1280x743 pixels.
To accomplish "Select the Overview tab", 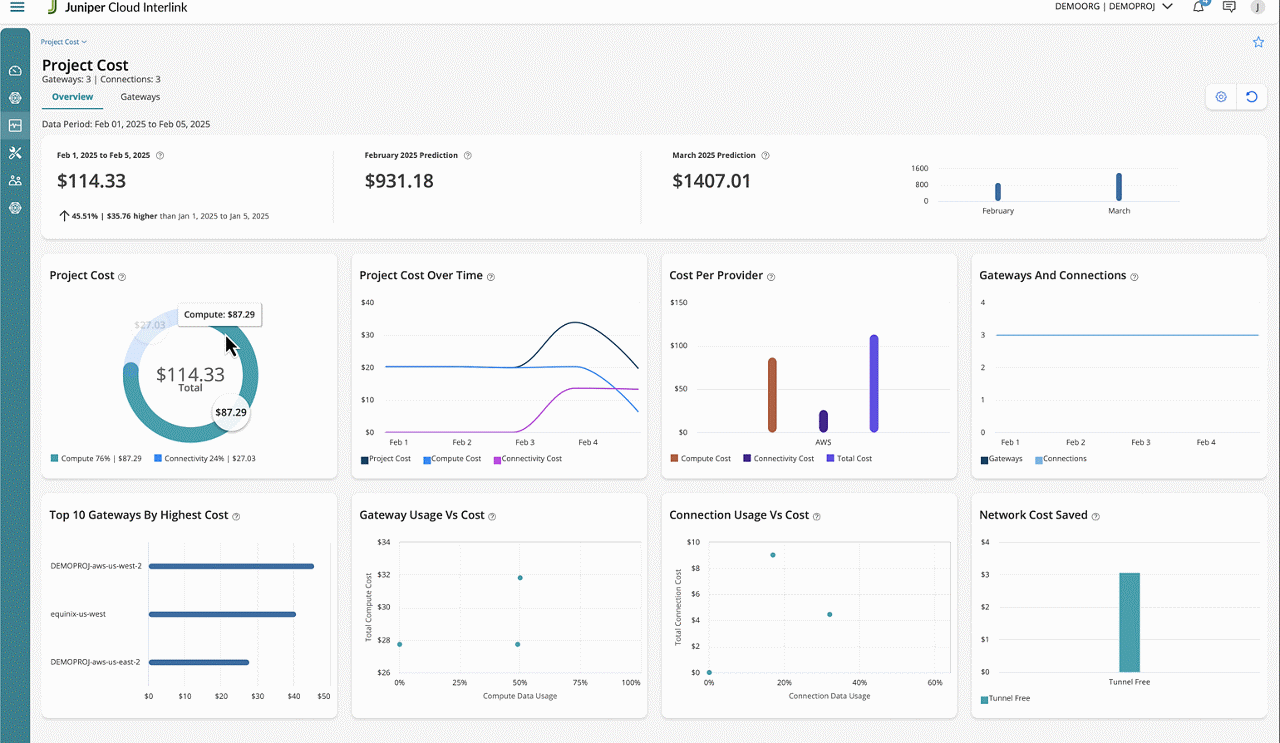I will (x=72, y=97).
